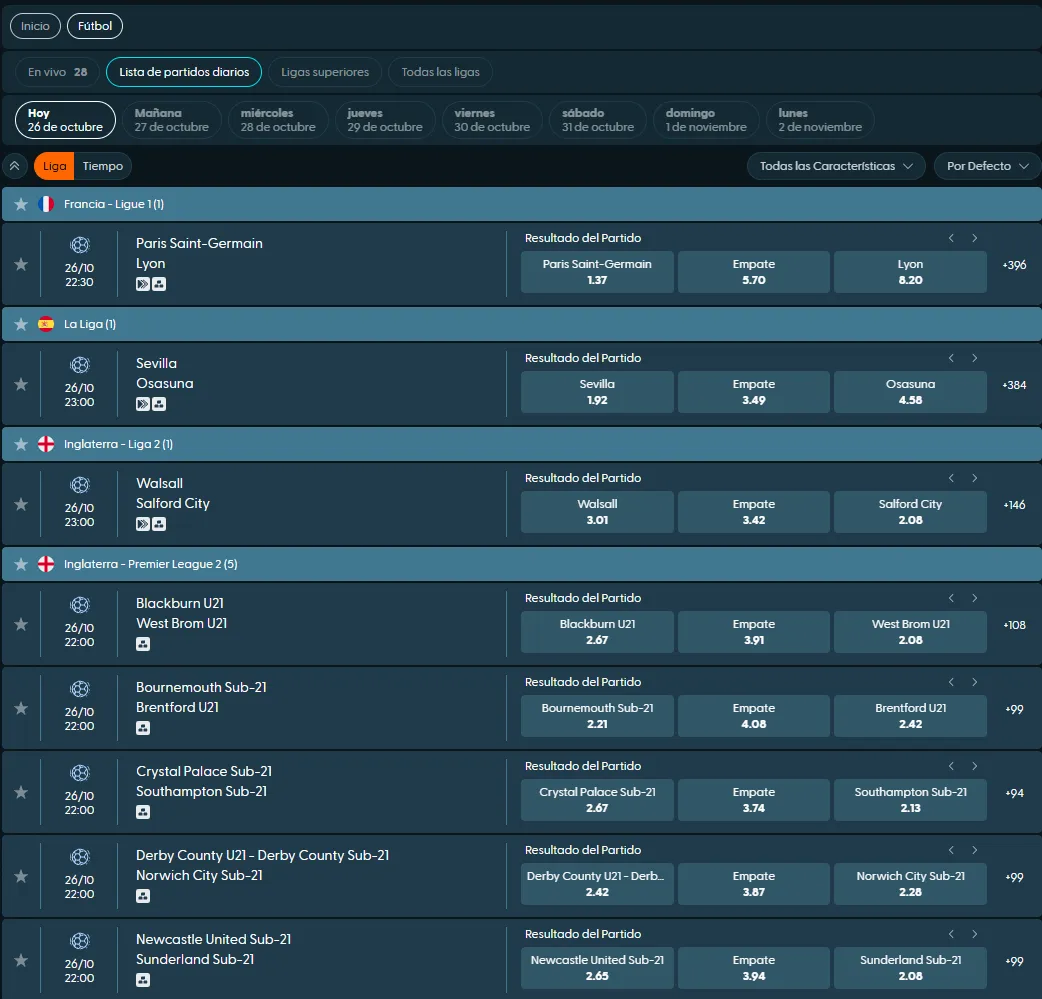Show previous market for PSG vs Lyon
Screen dimensions: 1042x999
pos(951,238)
